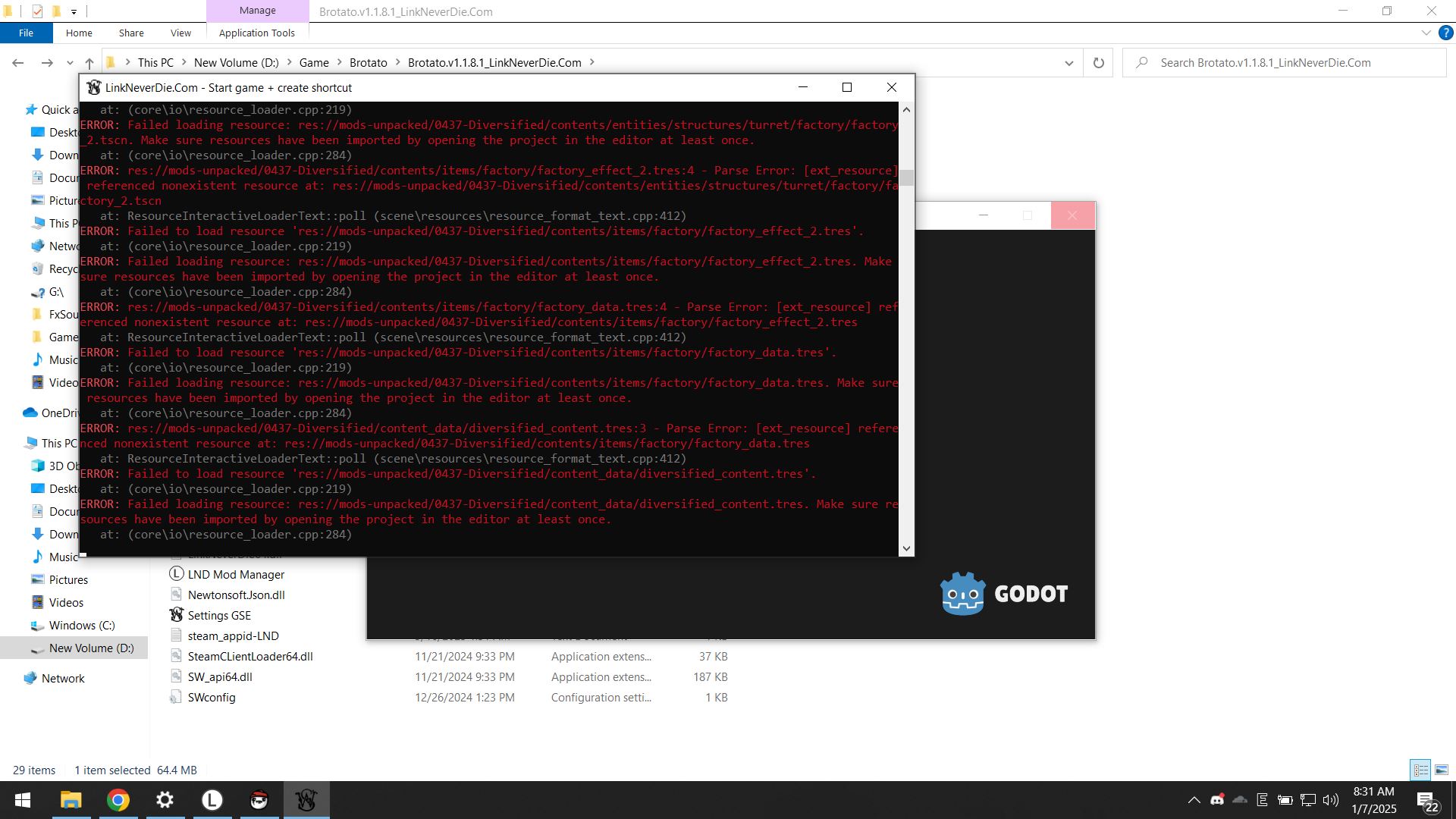Image resolution: width=1456 pixels, height=819 pixels.
Task: Refresh the current folder
Action: pyautogui.click(x=1098, y=63)
